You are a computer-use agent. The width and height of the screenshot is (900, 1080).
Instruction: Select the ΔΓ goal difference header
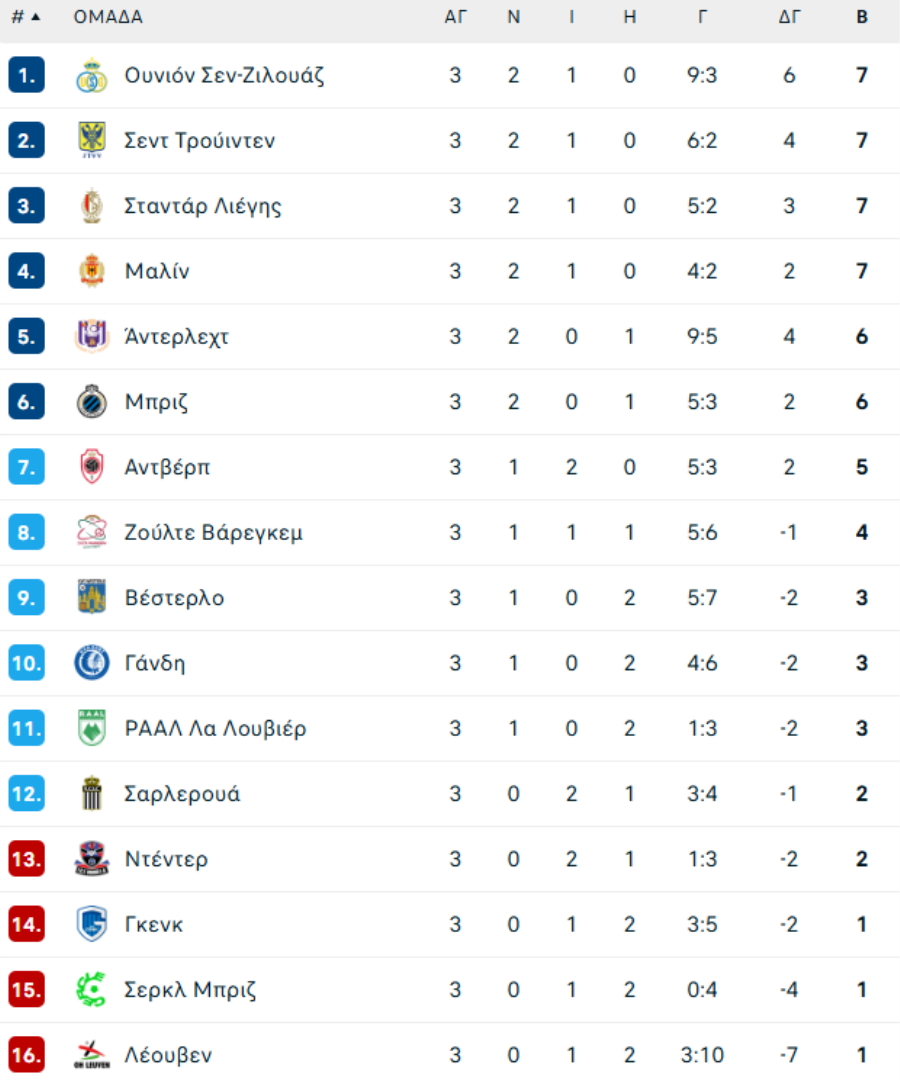coord(789,17)
